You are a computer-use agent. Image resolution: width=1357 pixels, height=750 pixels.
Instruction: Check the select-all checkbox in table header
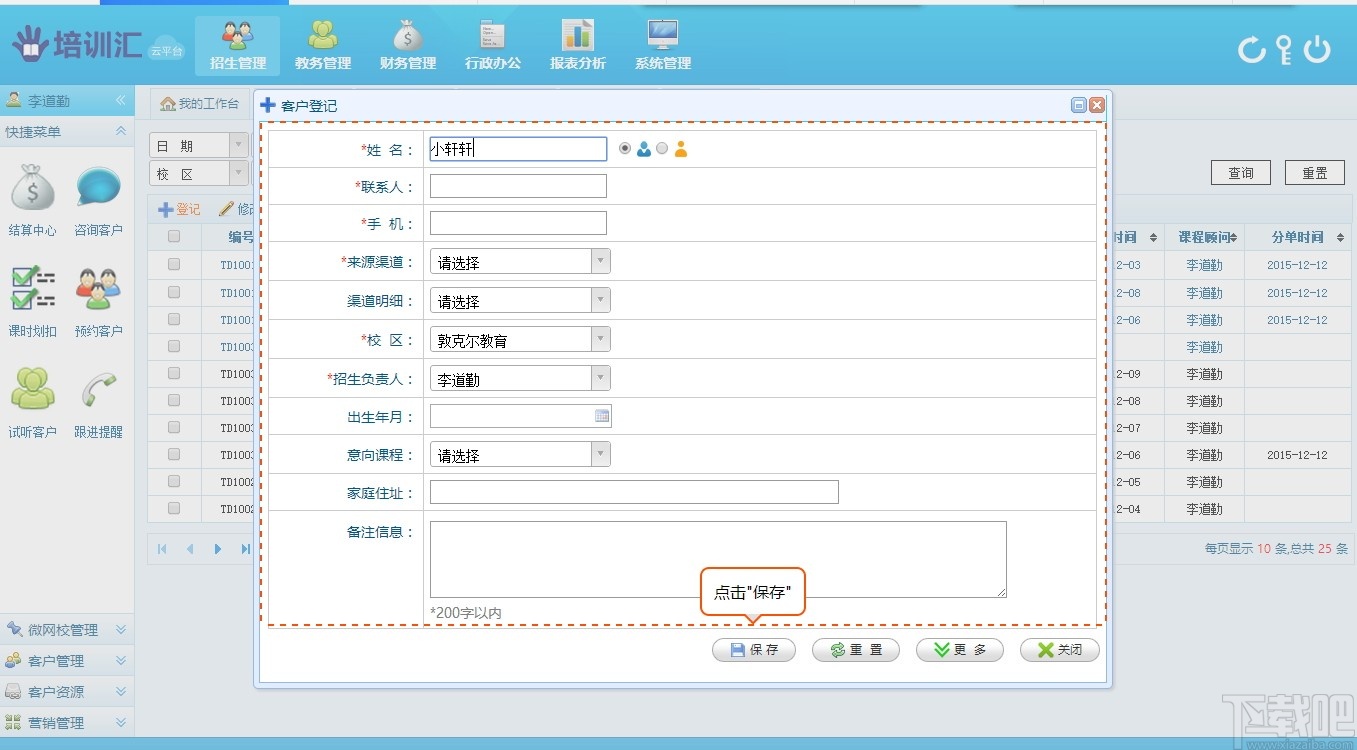pyautogui.click(x=173, y=237)
